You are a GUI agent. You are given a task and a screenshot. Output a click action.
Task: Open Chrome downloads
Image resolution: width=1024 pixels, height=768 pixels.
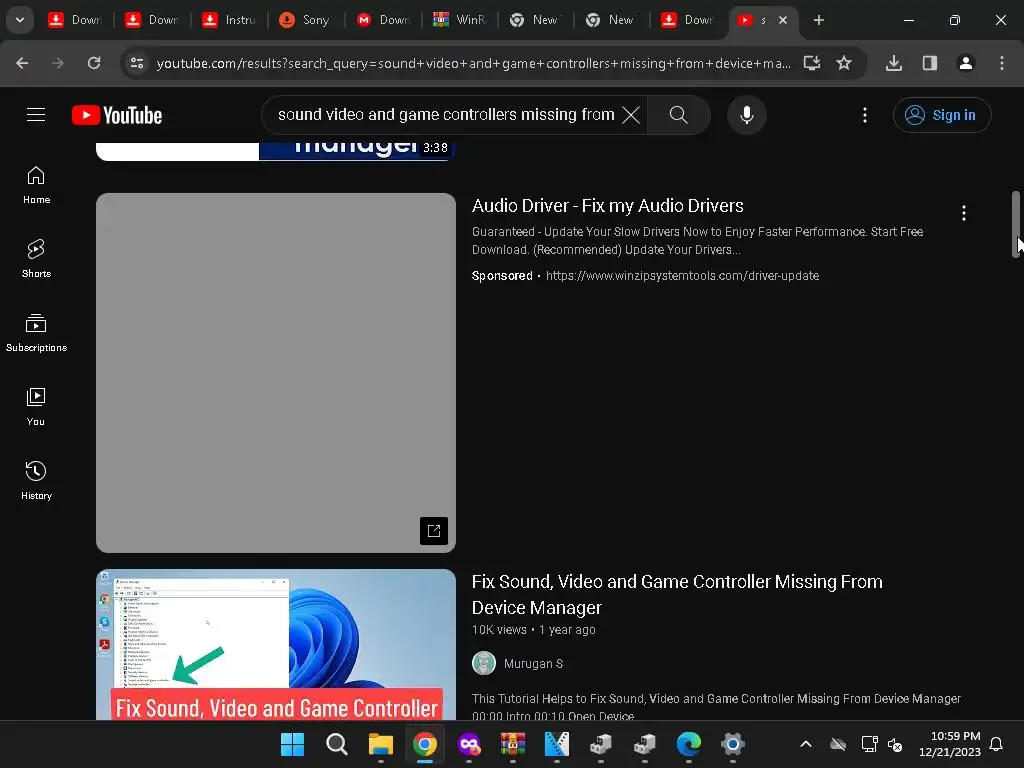tap(894, 63)
